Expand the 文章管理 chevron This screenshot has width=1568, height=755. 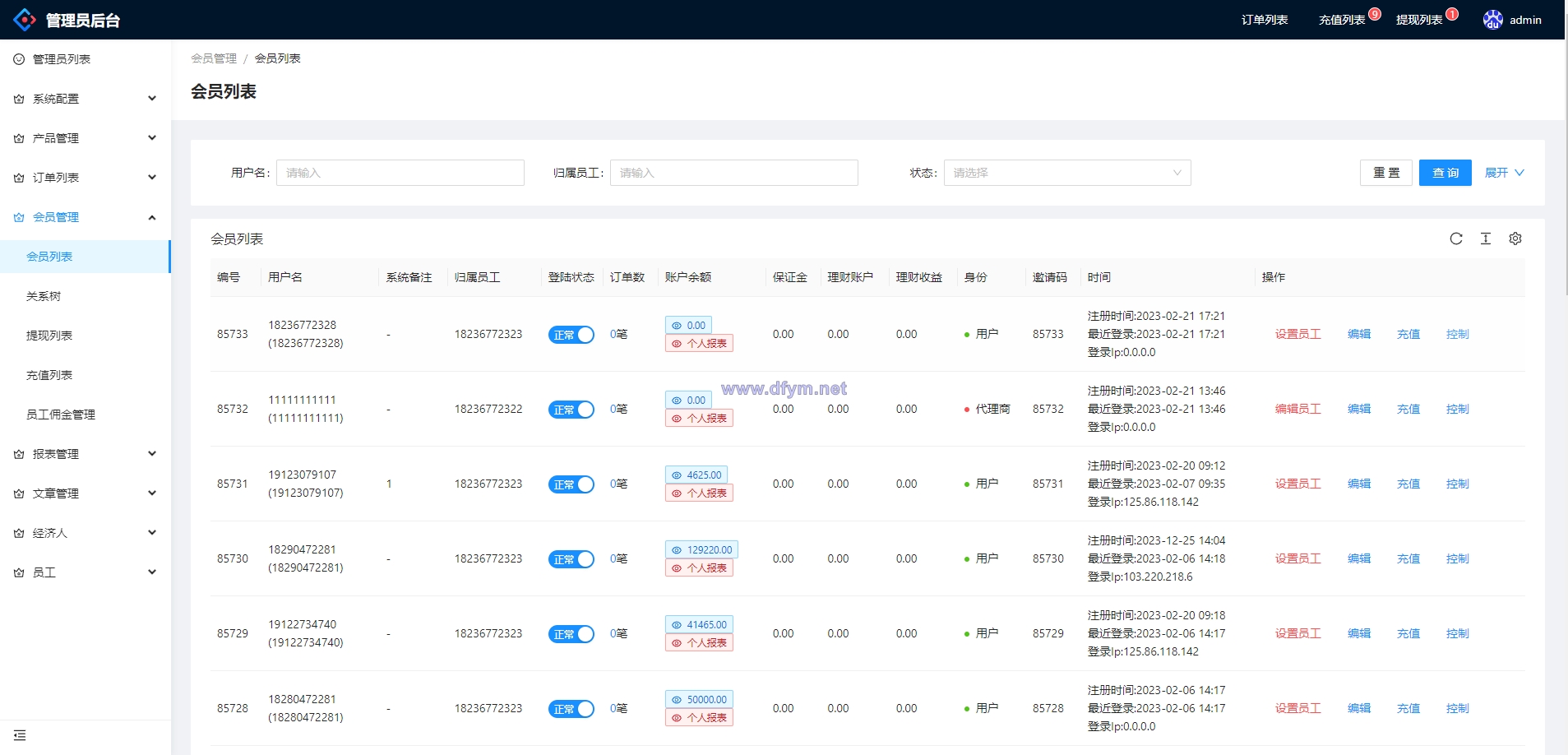[x=152, y=493]
